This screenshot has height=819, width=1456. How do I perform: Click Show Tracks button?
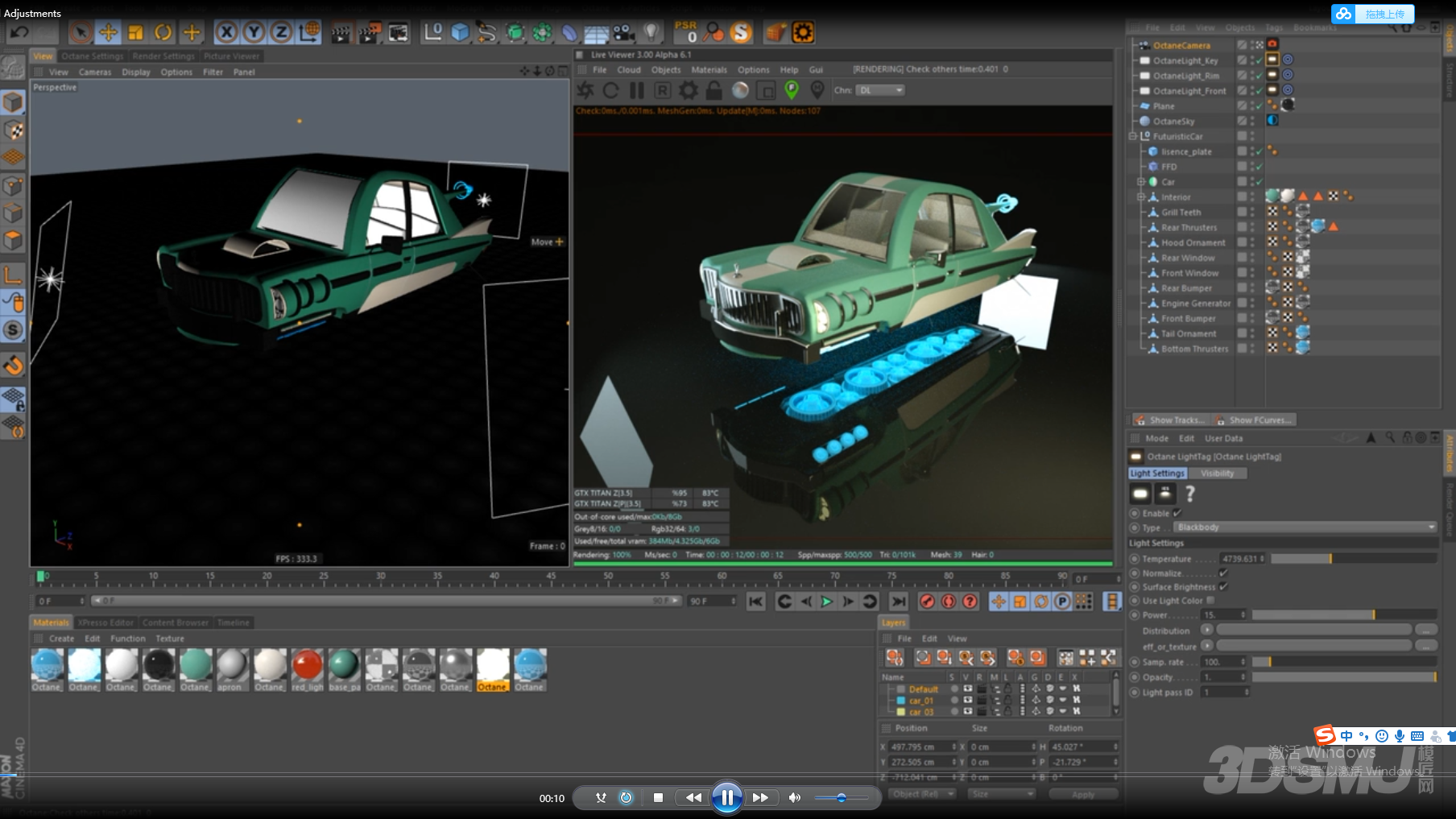[x=1169, y=420]
